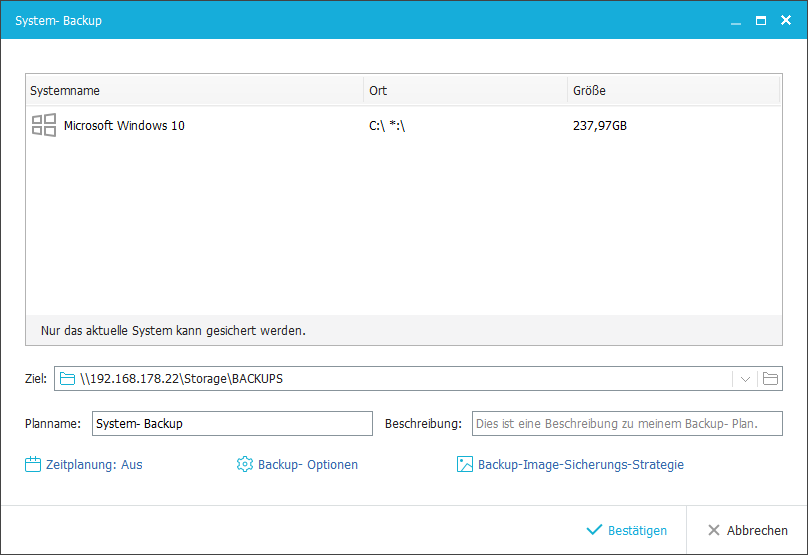Click the Ziel path text field
808x555 pixels.
[400, 379]
